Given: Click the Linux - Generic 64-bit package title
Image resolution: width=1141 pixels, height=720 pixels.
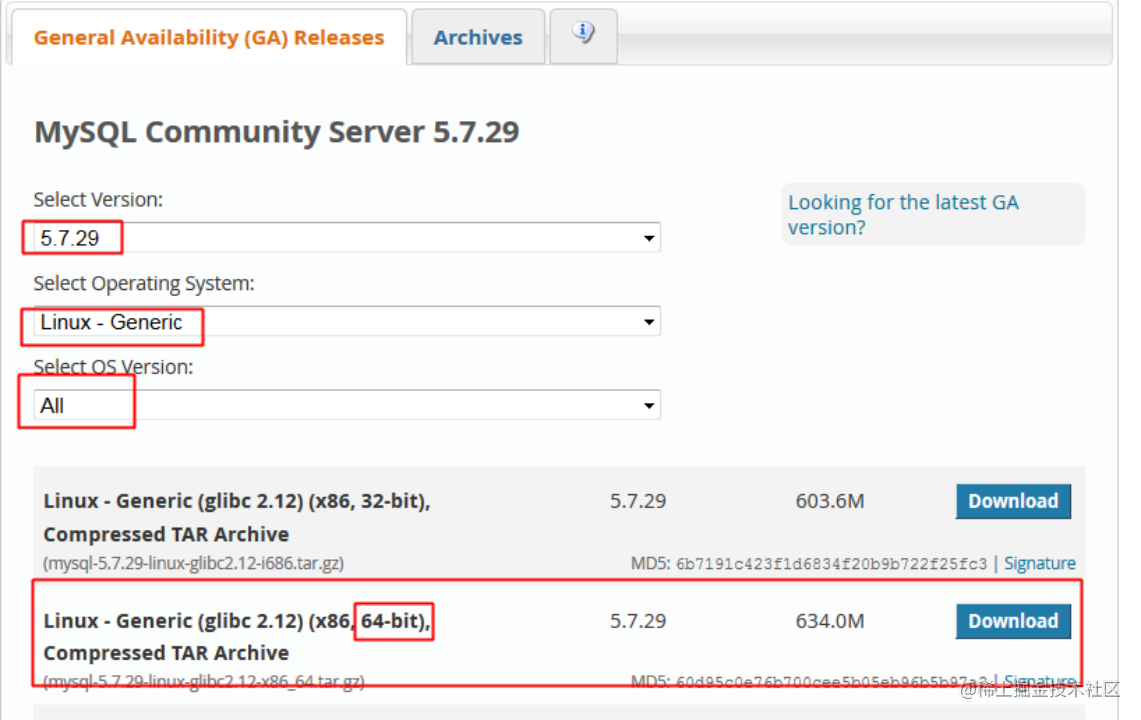Looking at the screenshot, I should [237, 637].
